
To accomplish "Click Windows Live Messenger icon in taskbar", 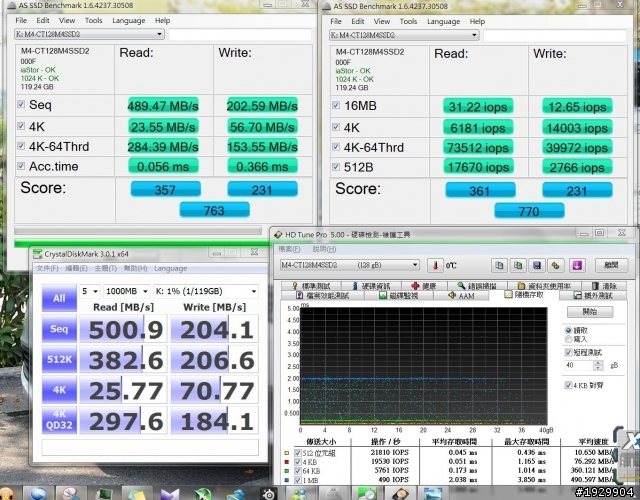I will [300, 494].
